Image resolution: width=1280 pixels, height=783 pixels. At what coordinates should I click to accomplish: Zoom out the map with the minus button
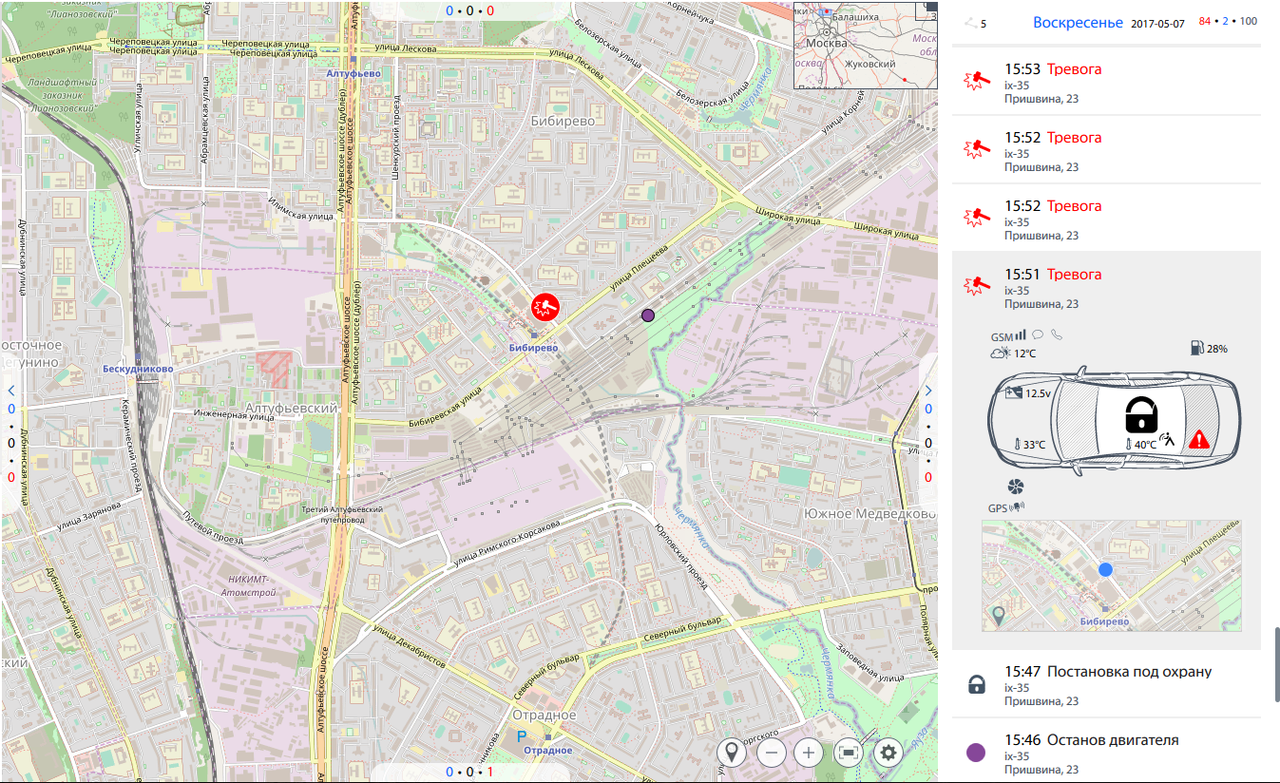click(770, 752)
